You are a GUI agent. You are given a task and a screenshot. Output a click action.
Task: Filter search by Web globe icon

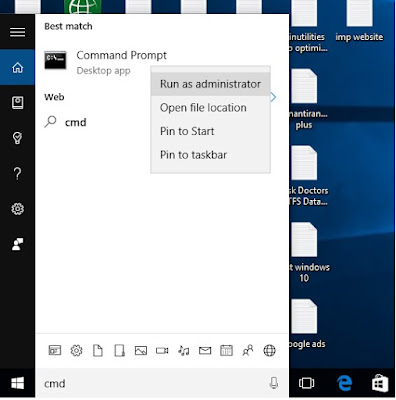point(269,351)
